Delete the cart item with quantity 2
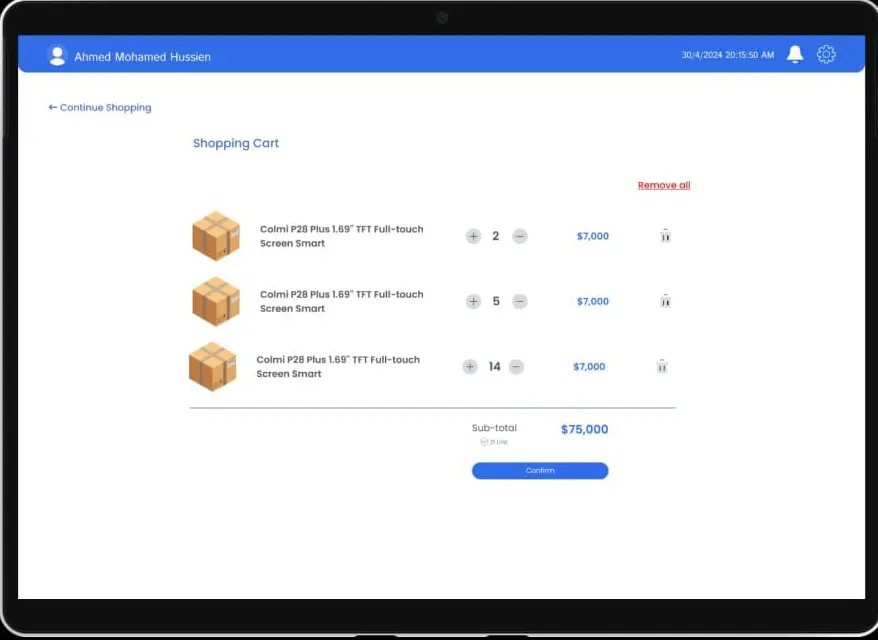The height and width of the screenshot is (640, 878). point(665,236)
